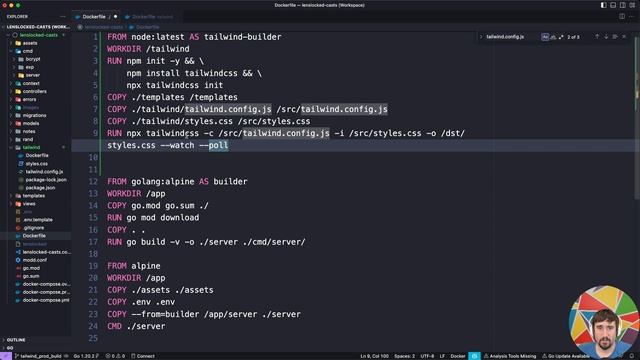This screenshot has height=360, width=640.
Task: Open package-lock.json file
Action: tap(46, 180)
